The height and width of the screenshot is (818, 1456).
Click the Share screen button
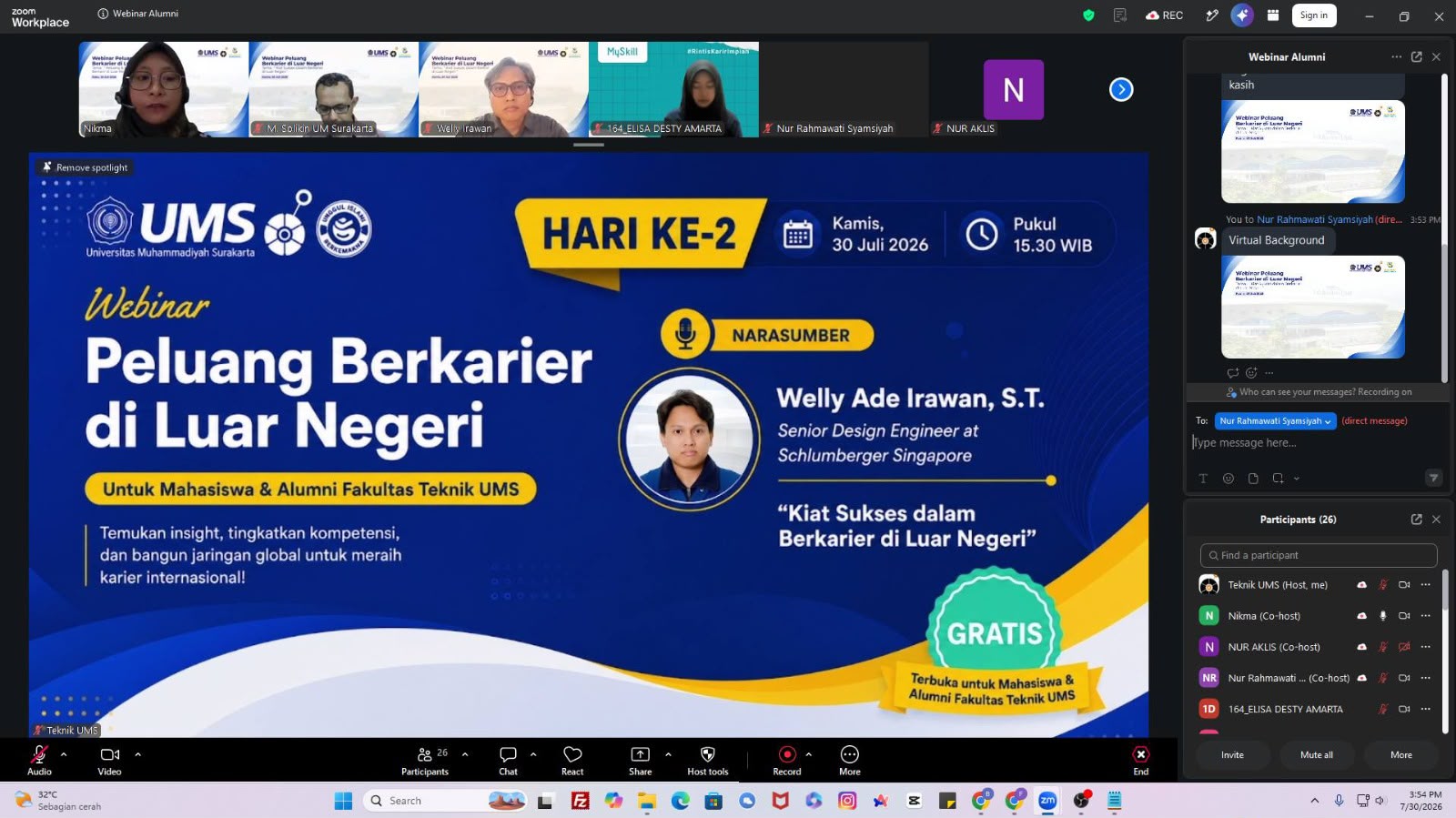pyautogui.click(x=641, y=760)
